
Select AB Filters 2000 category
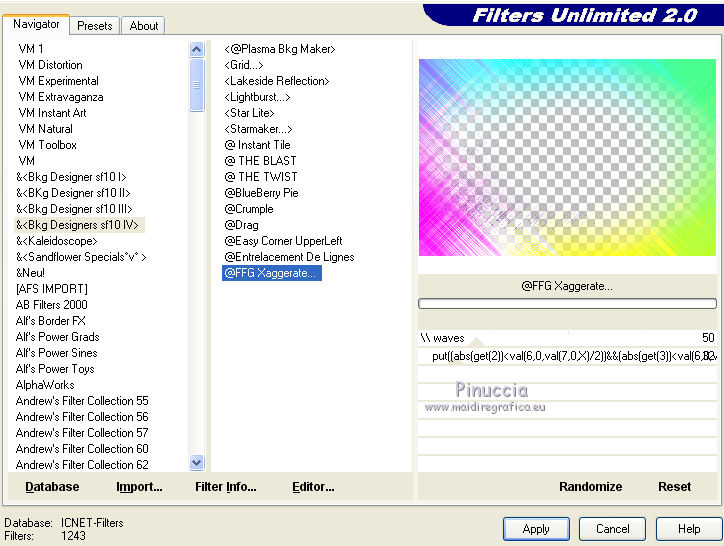[51, 305]
